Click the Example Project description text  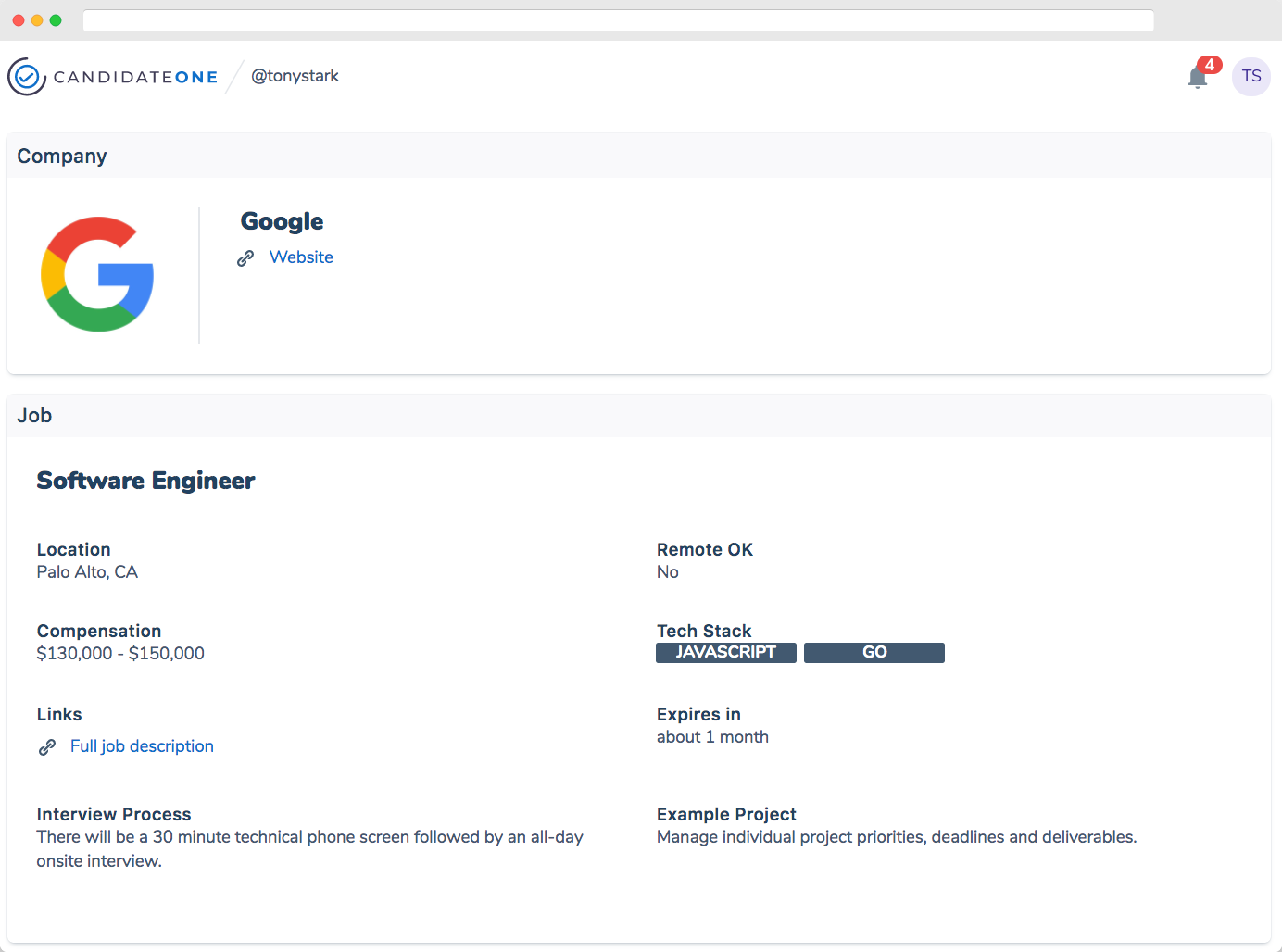click(x=897, y=837)
